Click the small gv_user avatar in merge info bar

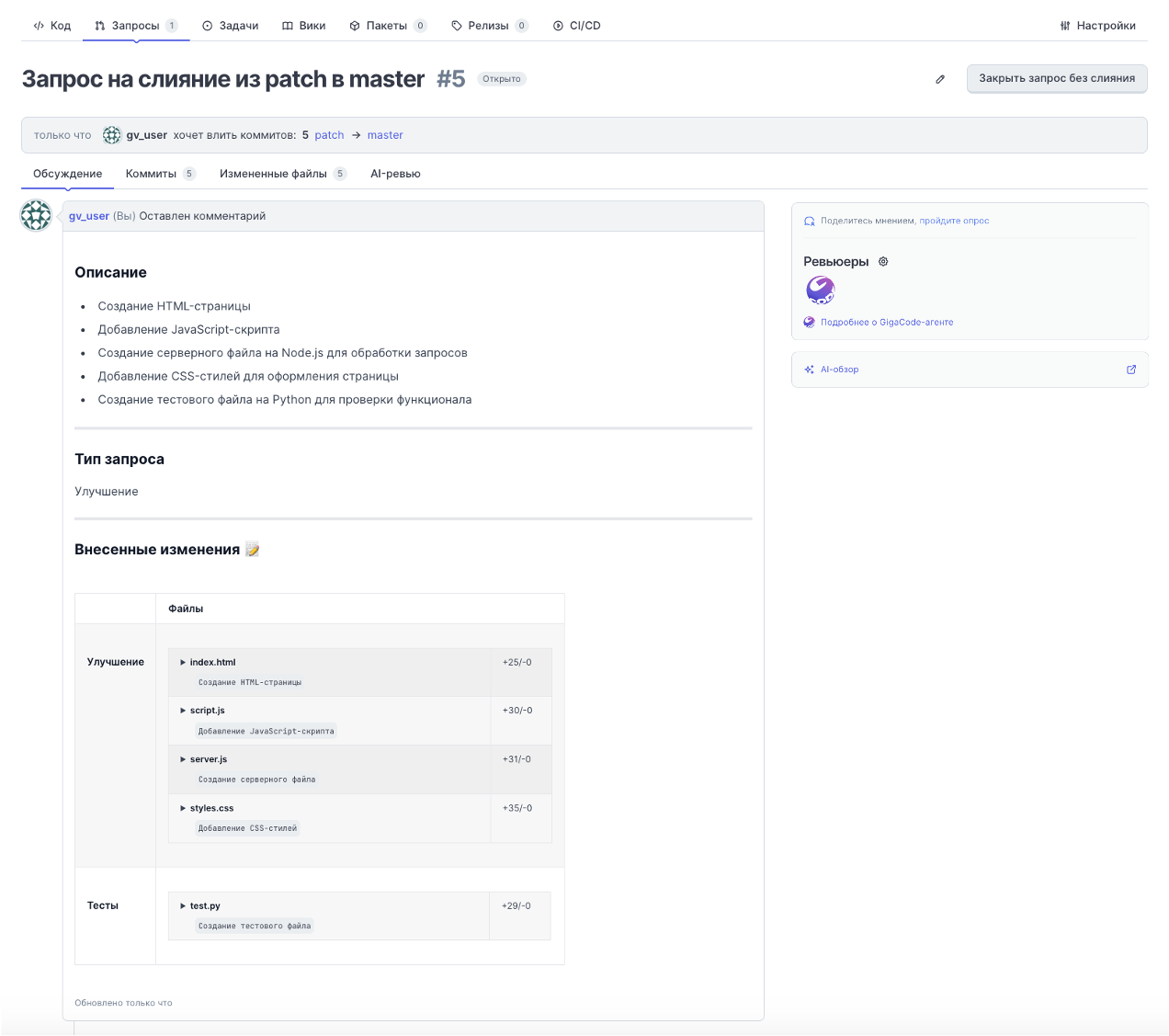pos(112,135)
